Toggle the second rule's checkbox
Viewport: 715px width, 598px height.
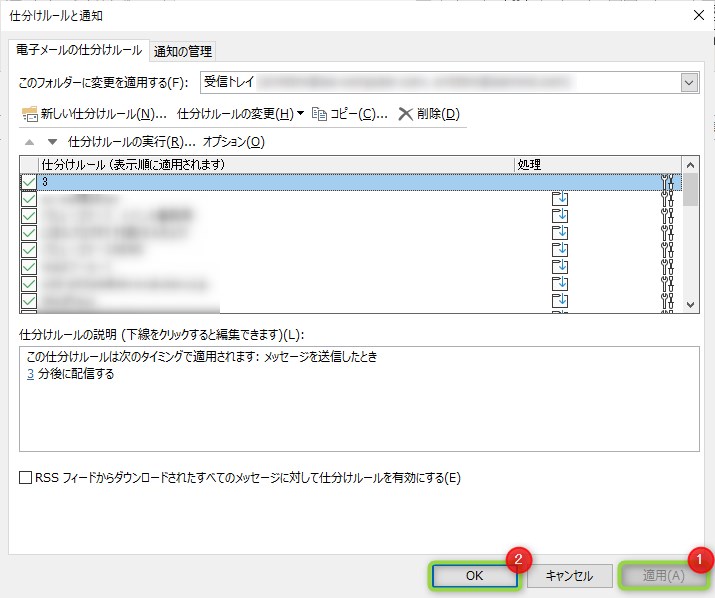(28, 199)
